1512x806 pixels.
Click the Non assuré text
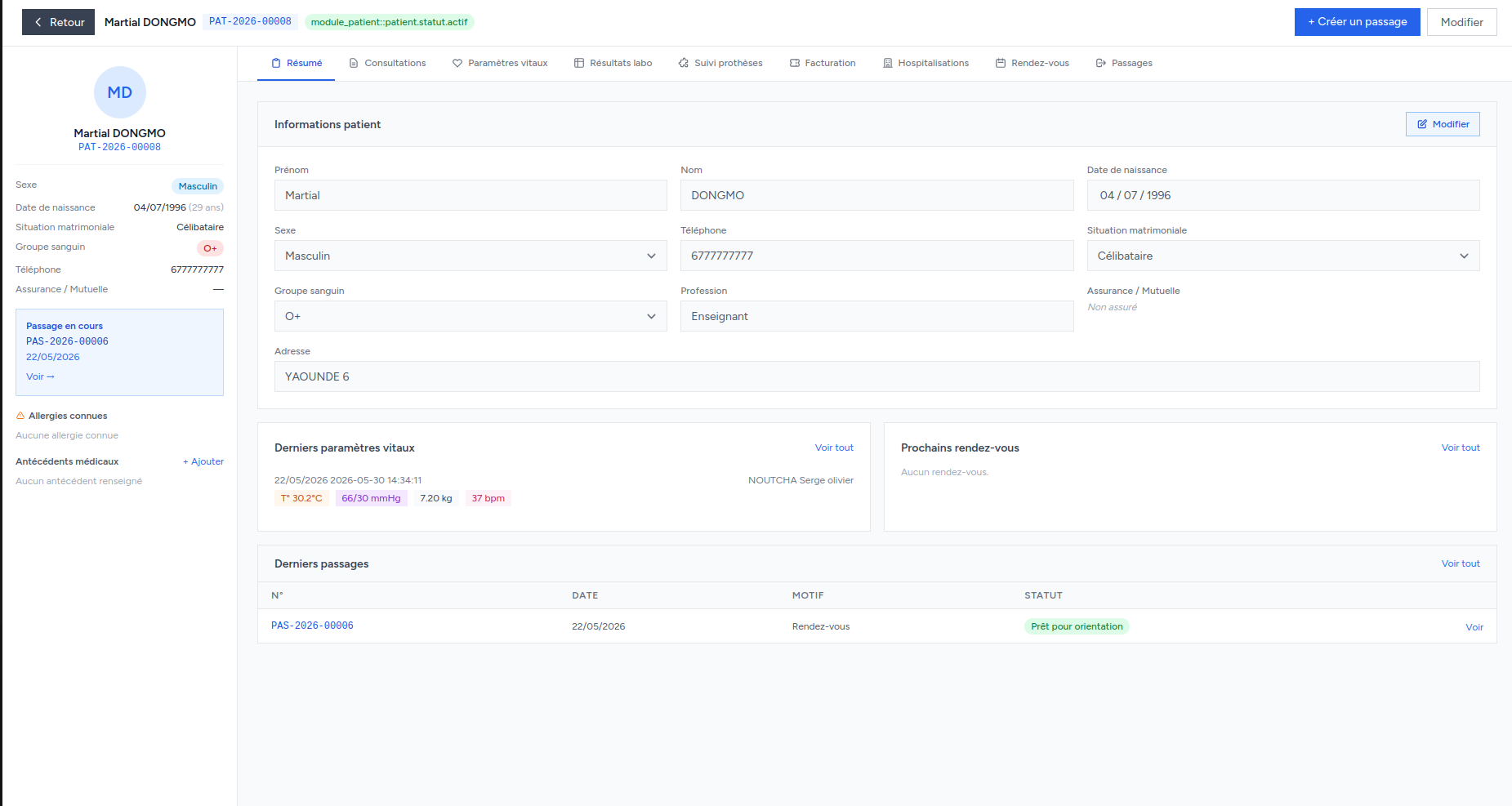pyautogui.click(x=1112, y=307)
